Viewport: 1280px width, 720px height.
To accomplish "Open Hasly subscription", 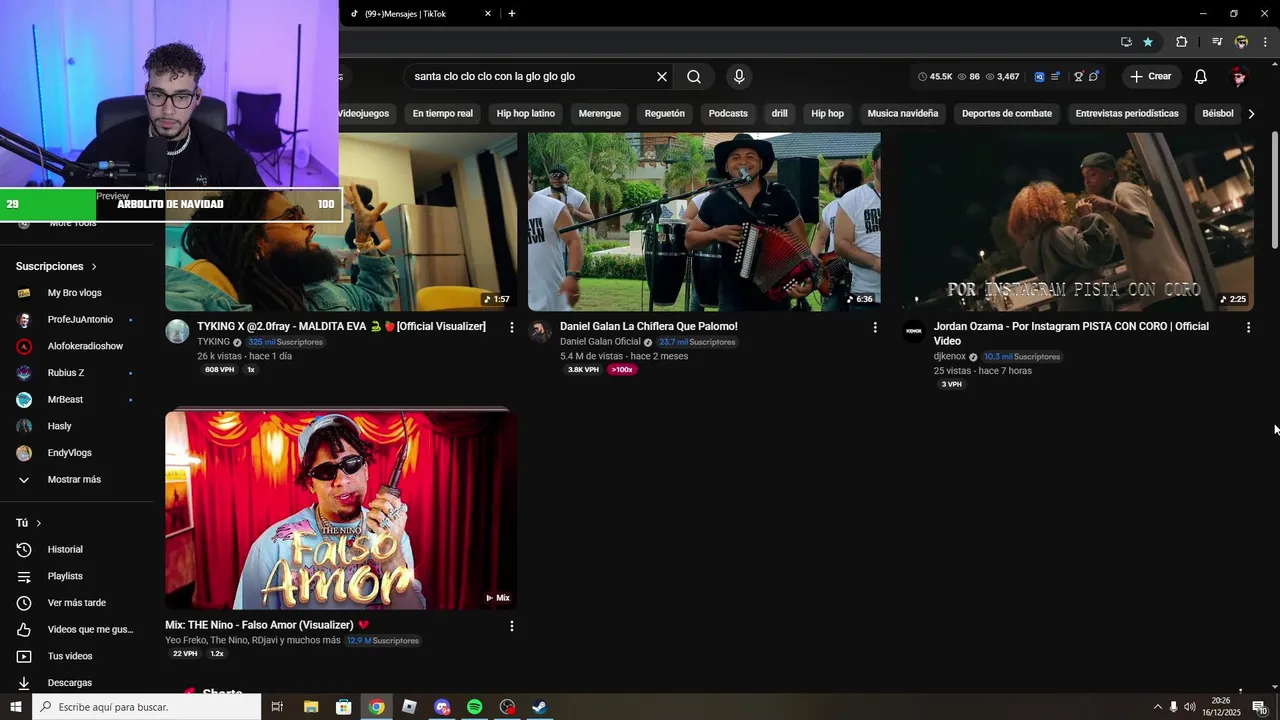I will (x=59, y=426).
